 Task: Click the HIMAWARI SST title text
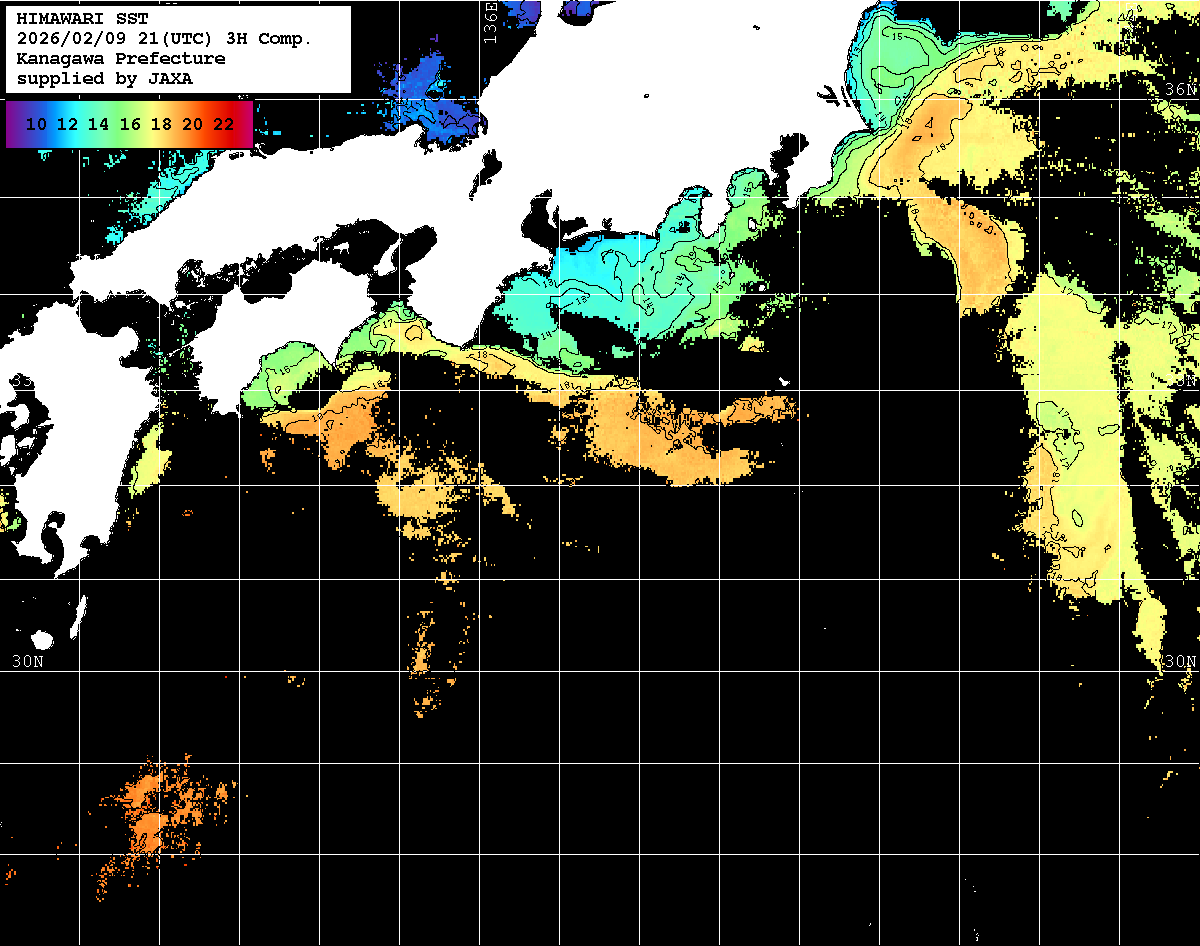coord(82,19)
